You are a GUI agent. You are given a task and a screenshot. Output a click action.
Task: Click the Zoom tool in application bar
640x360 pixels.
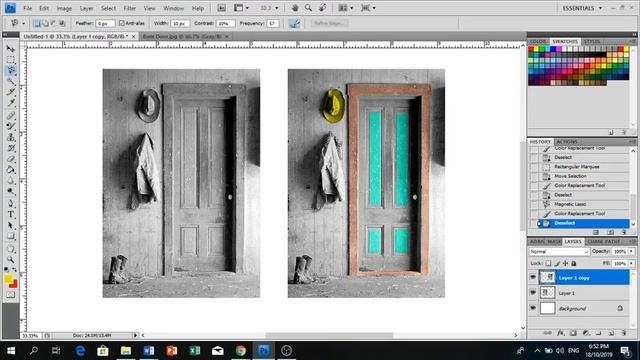[x=309, y=8]
